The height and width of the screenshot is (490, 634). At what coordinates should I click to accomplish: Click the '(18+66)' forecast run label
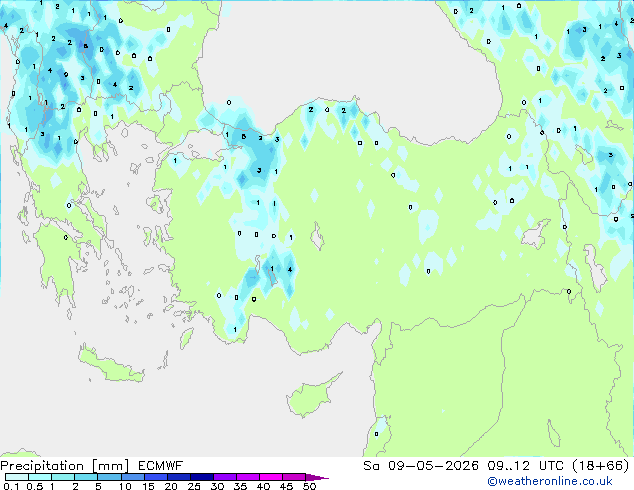click(x=601, y=466)
